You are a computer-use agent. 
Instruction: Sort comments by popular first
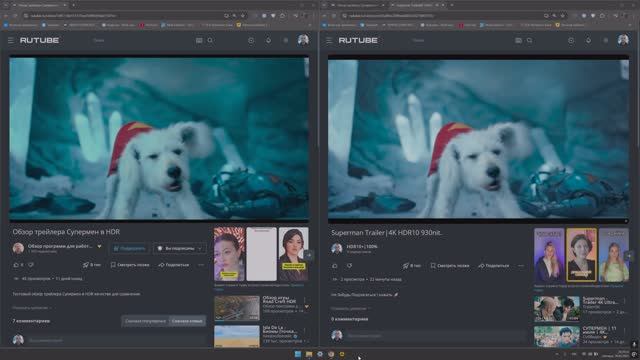(145, 321)
